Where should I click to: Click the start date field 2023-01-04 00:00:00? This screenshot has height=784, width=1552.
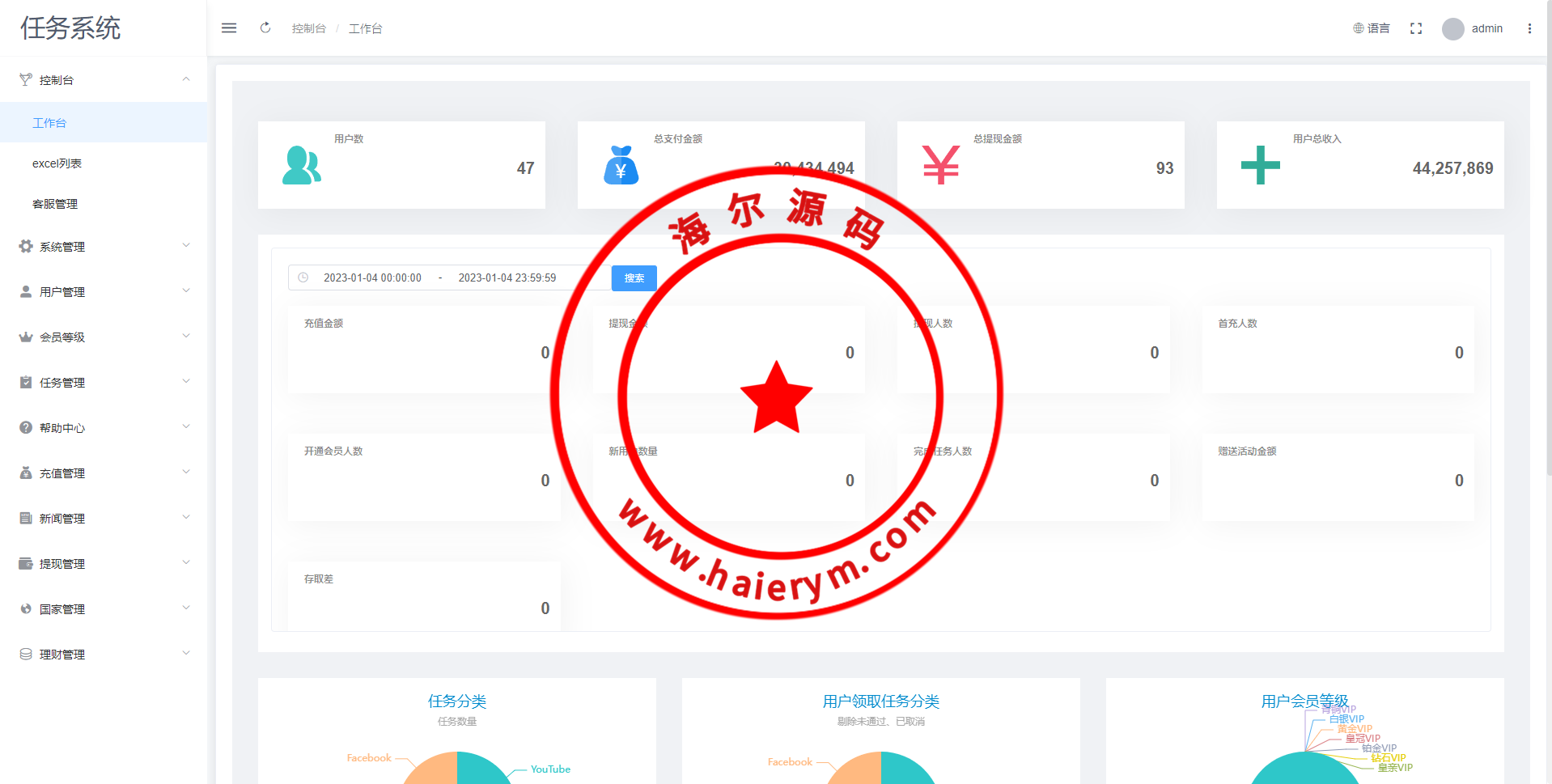[372, 278]
